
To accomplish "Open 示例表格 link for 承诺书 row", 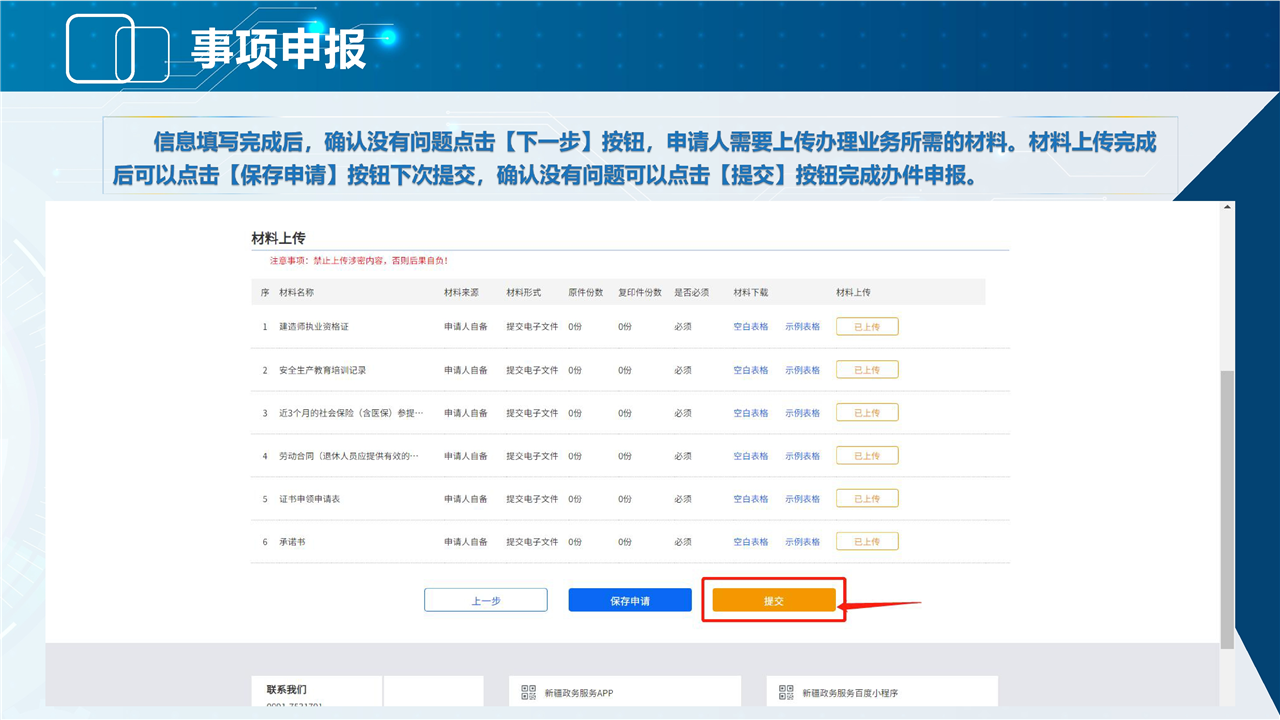I will tap(802, 542).
